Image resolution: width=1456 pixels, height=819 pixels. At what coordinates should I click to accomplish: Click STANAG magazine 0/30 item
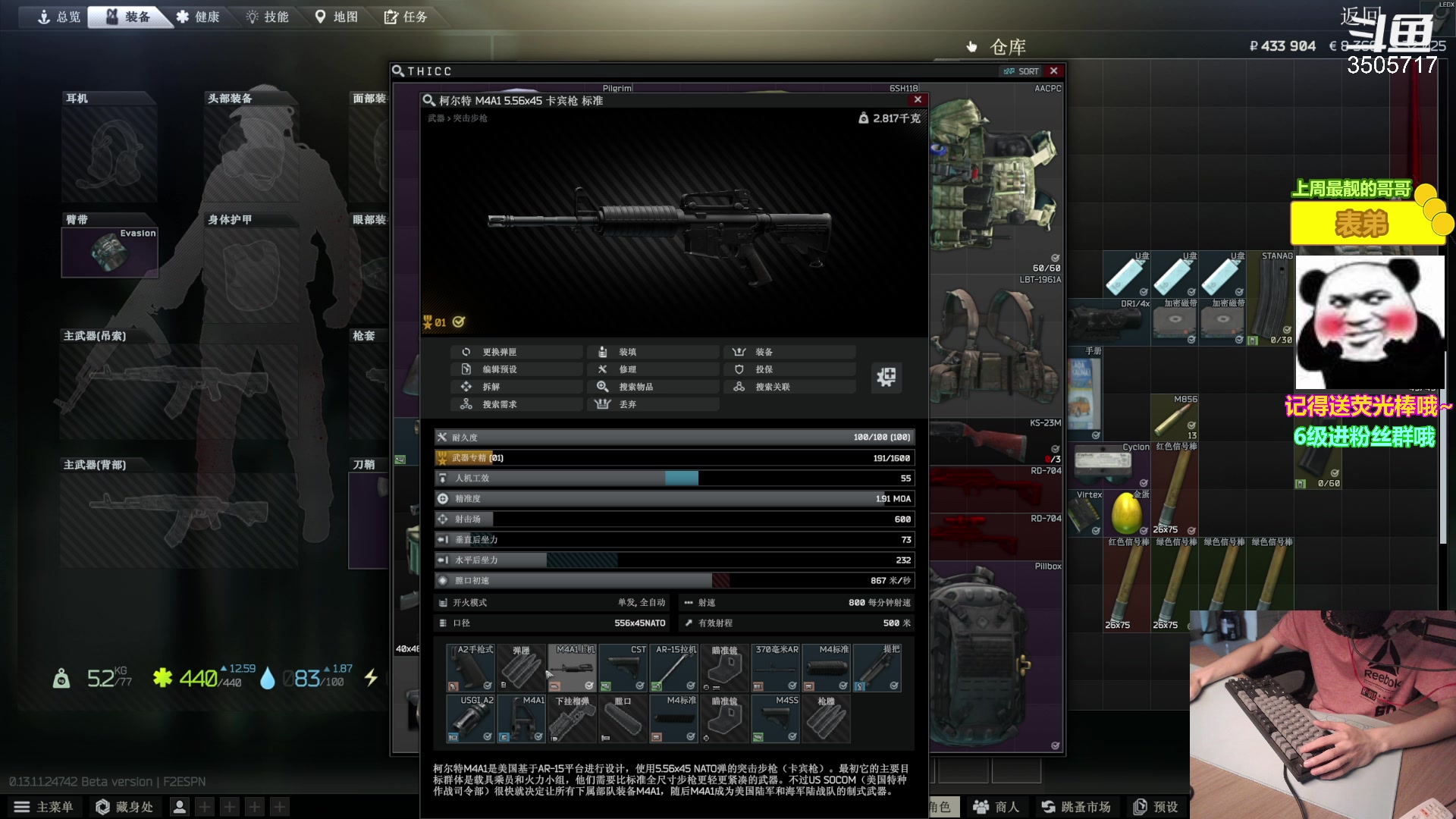(x=1270, y=298)
